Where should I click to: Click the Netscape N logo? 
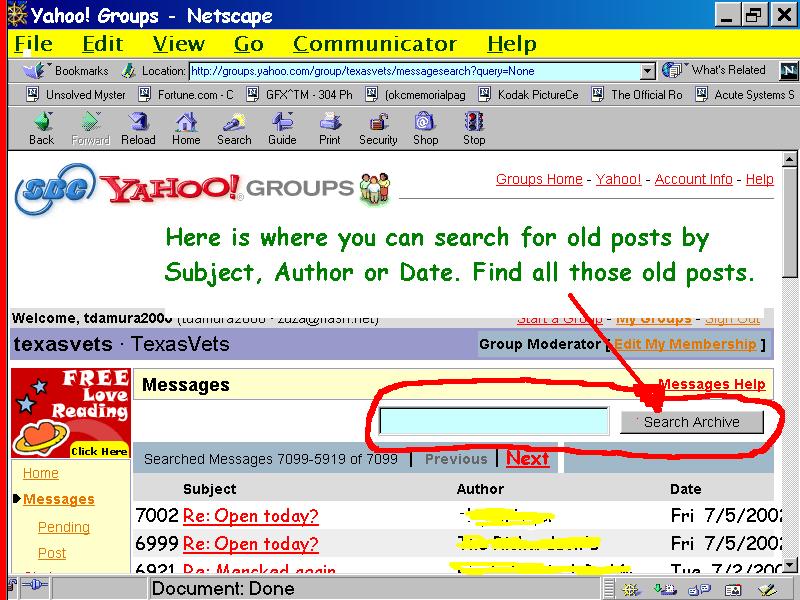pos(789,70)
